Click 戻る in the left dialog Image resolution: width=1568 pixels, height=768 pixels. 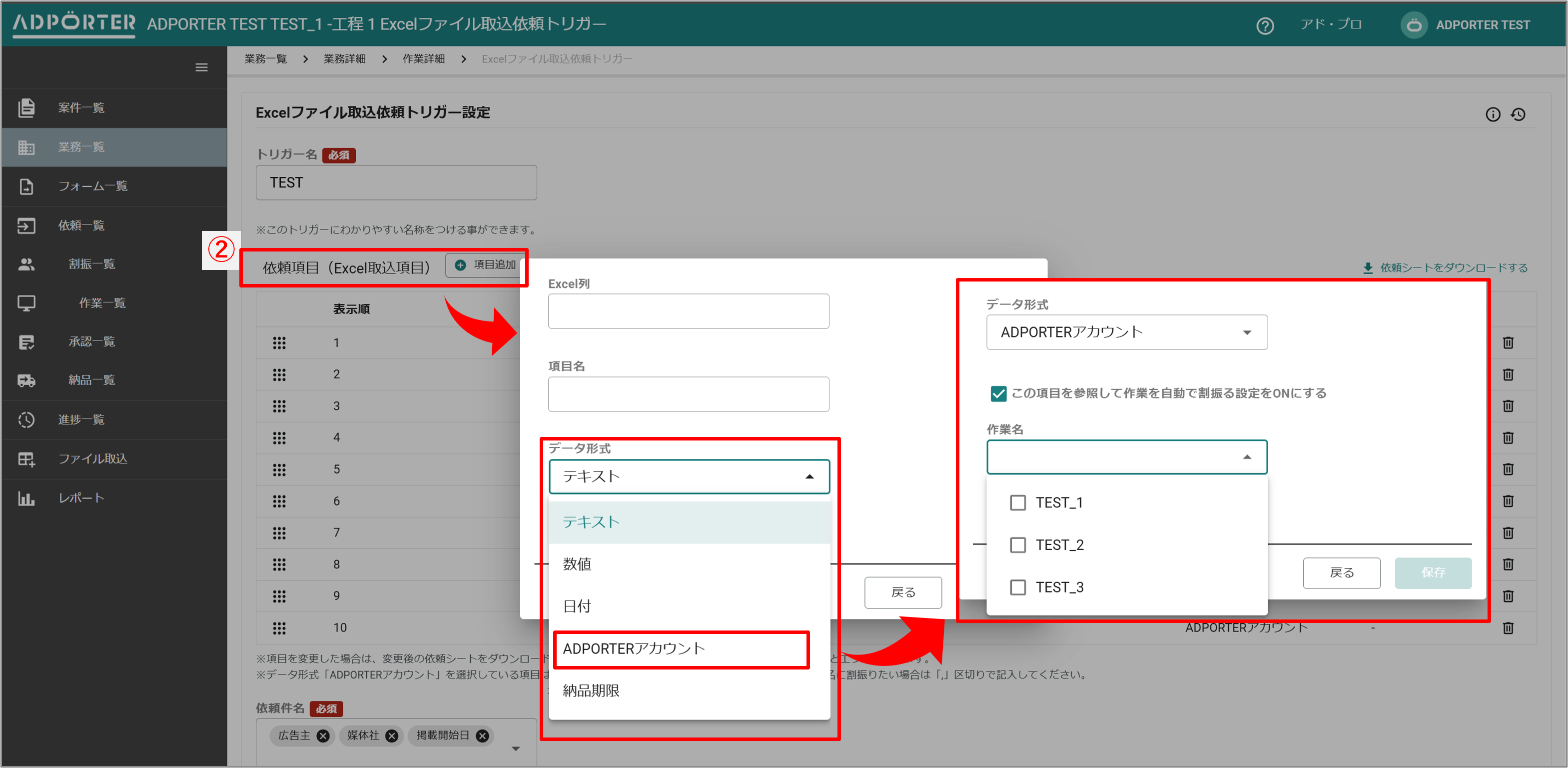click(x=903, y=593)
